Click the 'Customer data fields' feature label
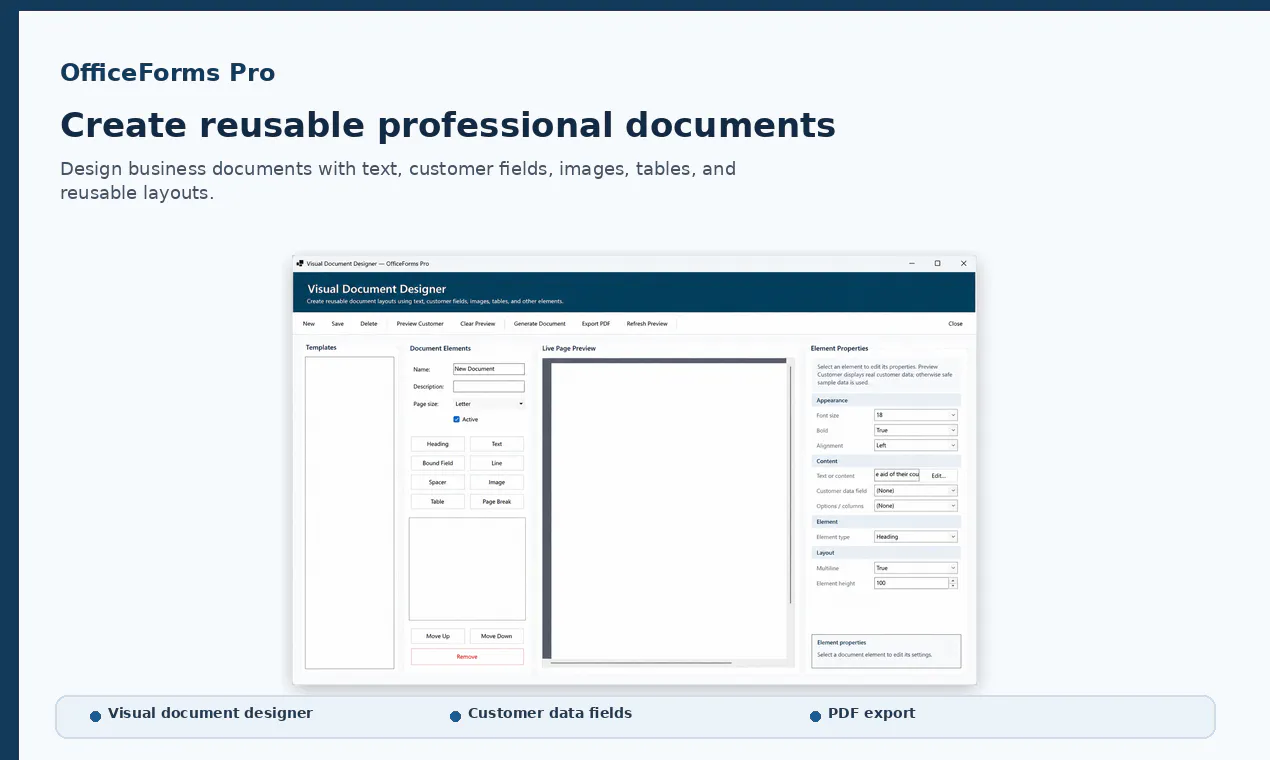1270x760 pixels. coord(550,713)
